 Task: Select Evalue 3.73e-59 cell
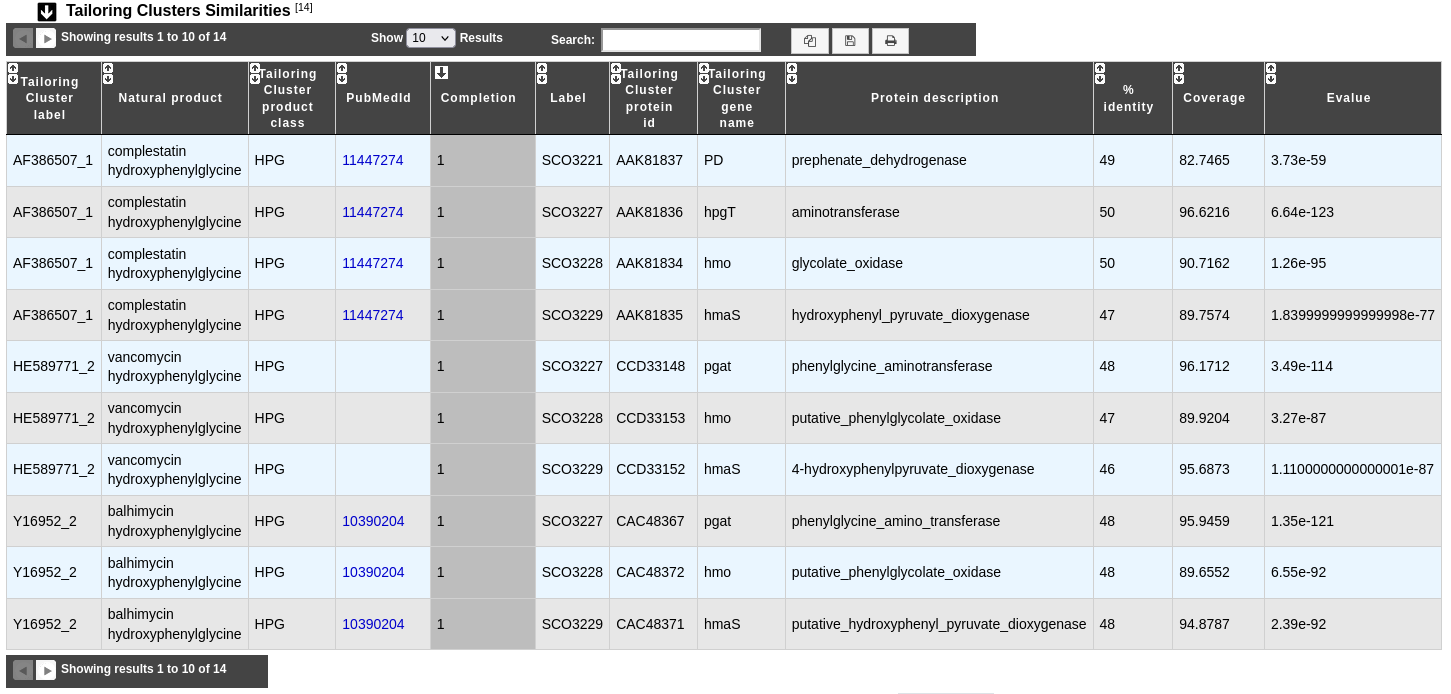click(1353, 160)
